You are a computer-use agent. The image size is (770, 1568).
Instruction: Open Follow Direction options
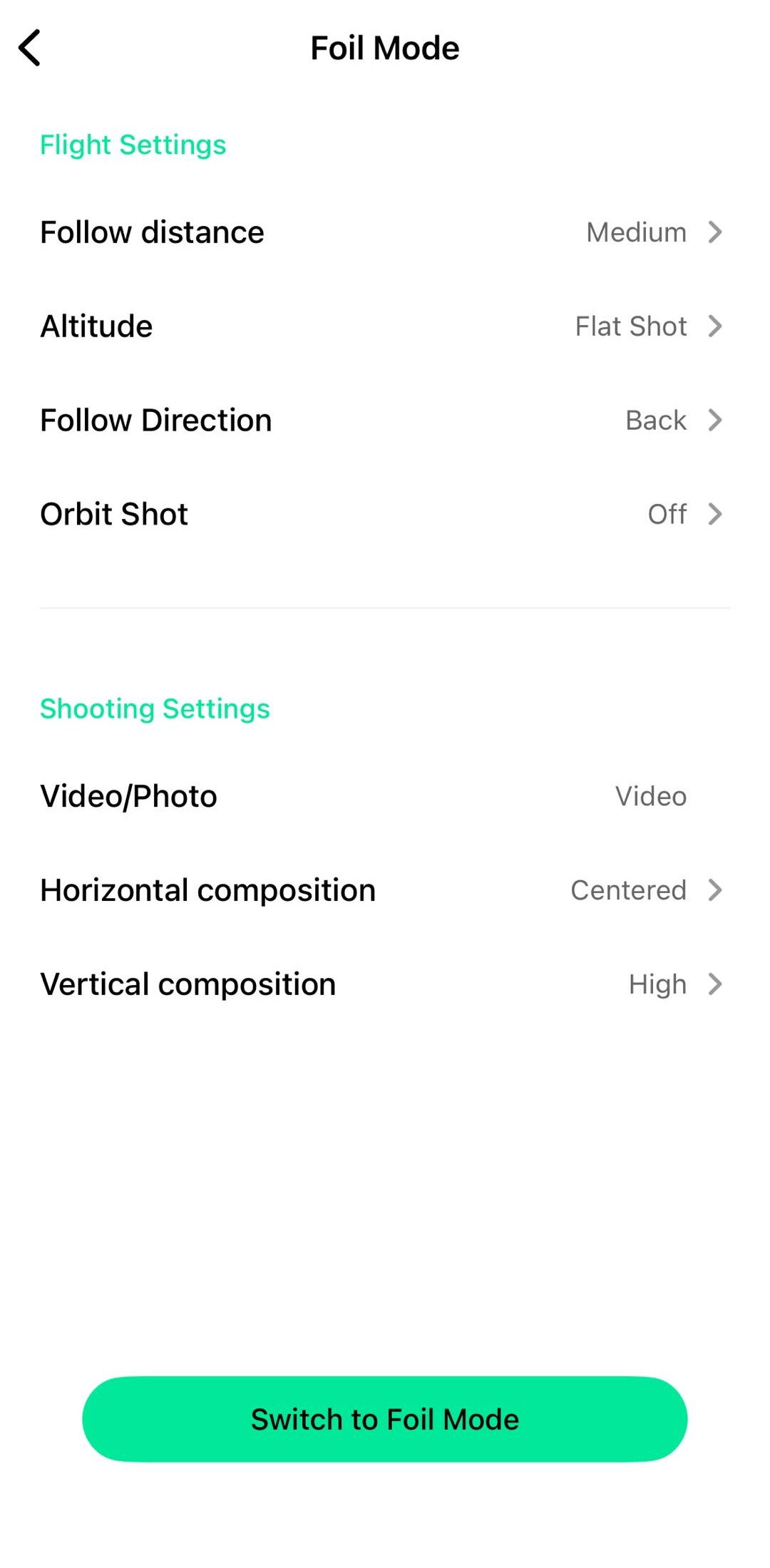385,421
